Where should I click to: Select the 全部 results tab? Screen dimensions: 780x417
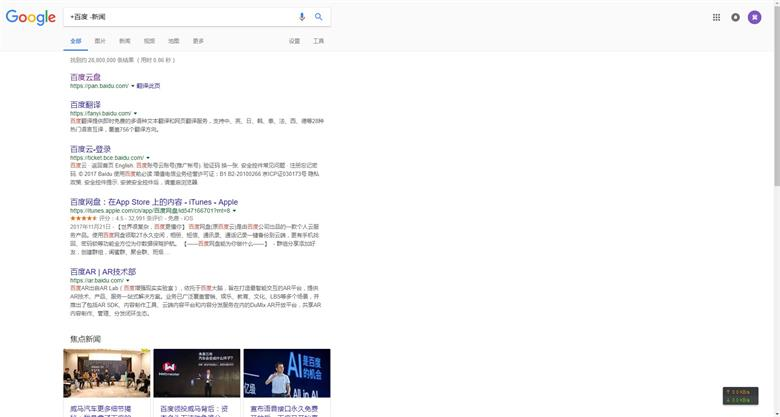click(76, 41)
